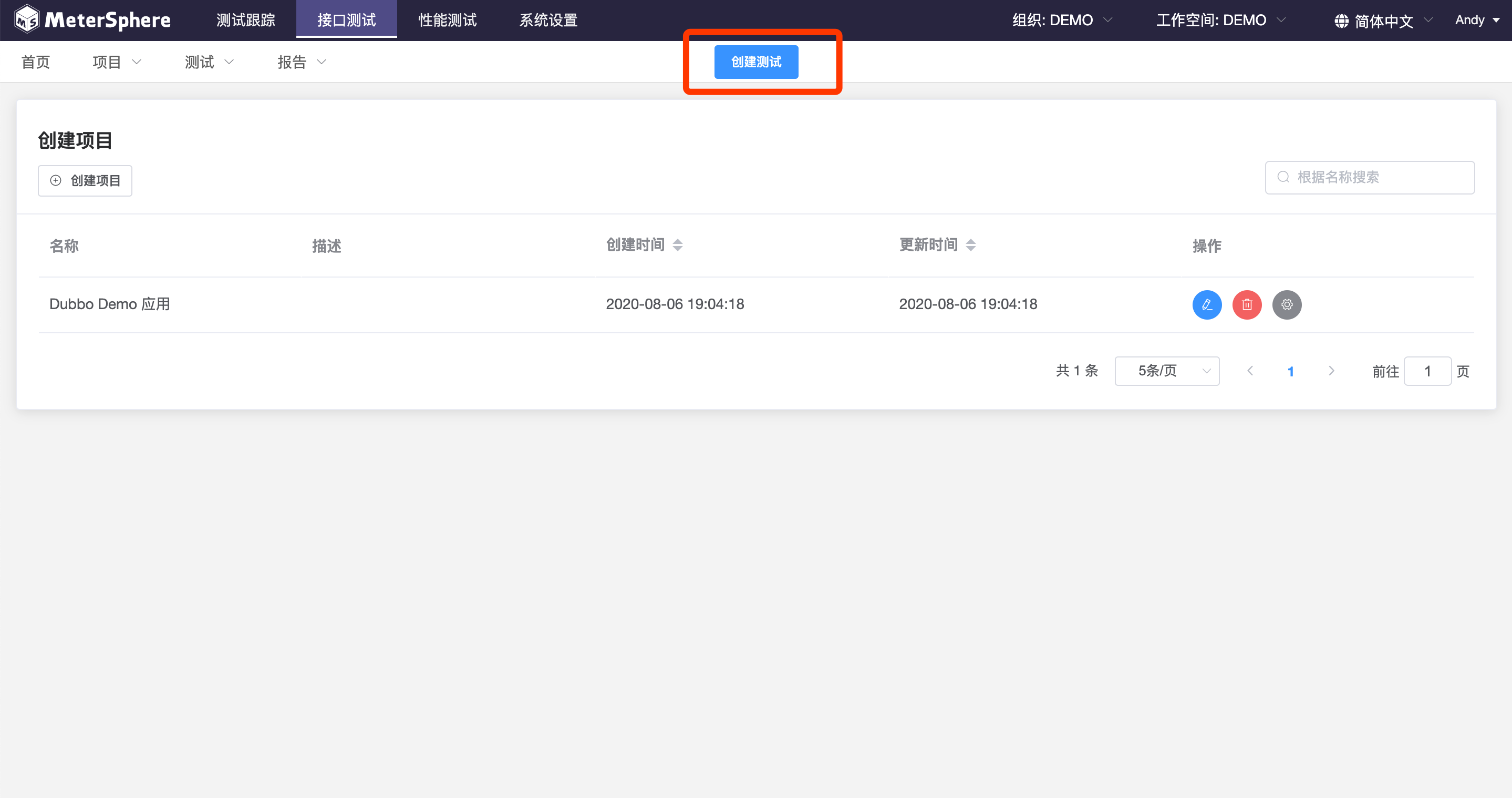
Task: Click the gray gear settings icon
Action: (1287, 304)
